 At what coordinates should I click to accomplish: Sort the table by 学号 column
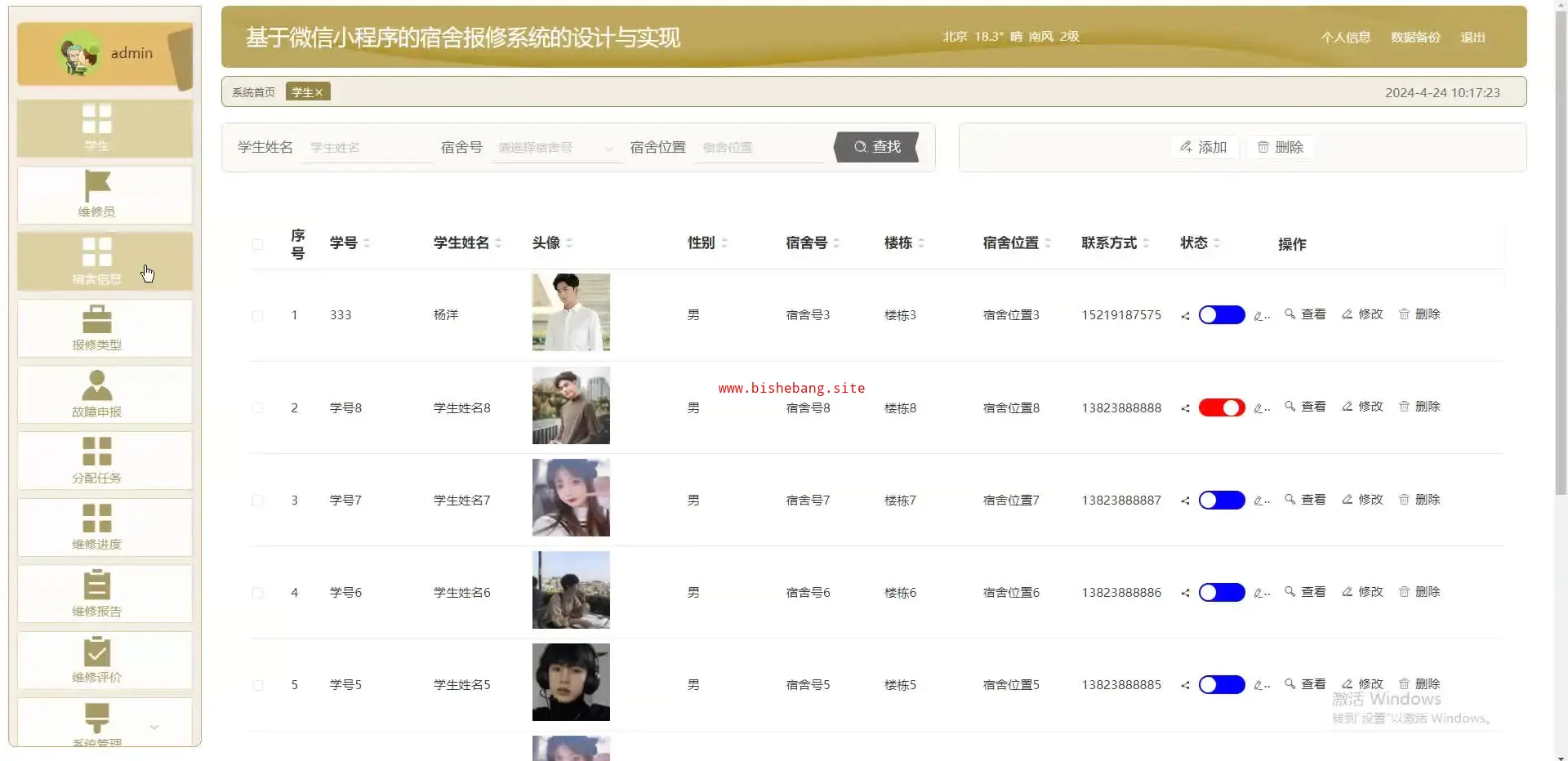pyautogui.click(x=367, y=243)
